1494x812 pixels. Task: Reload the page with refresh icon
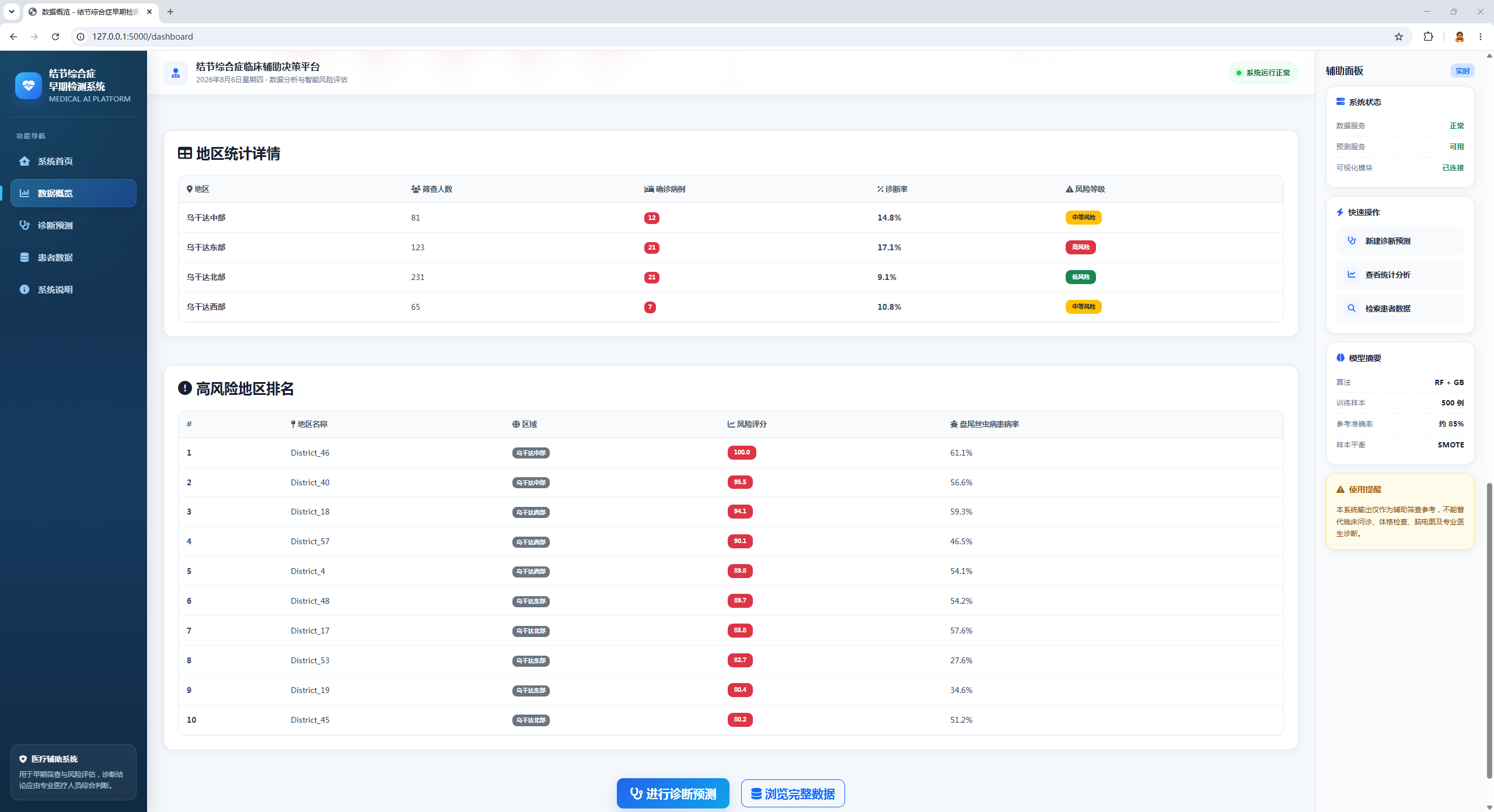point(55,37)
